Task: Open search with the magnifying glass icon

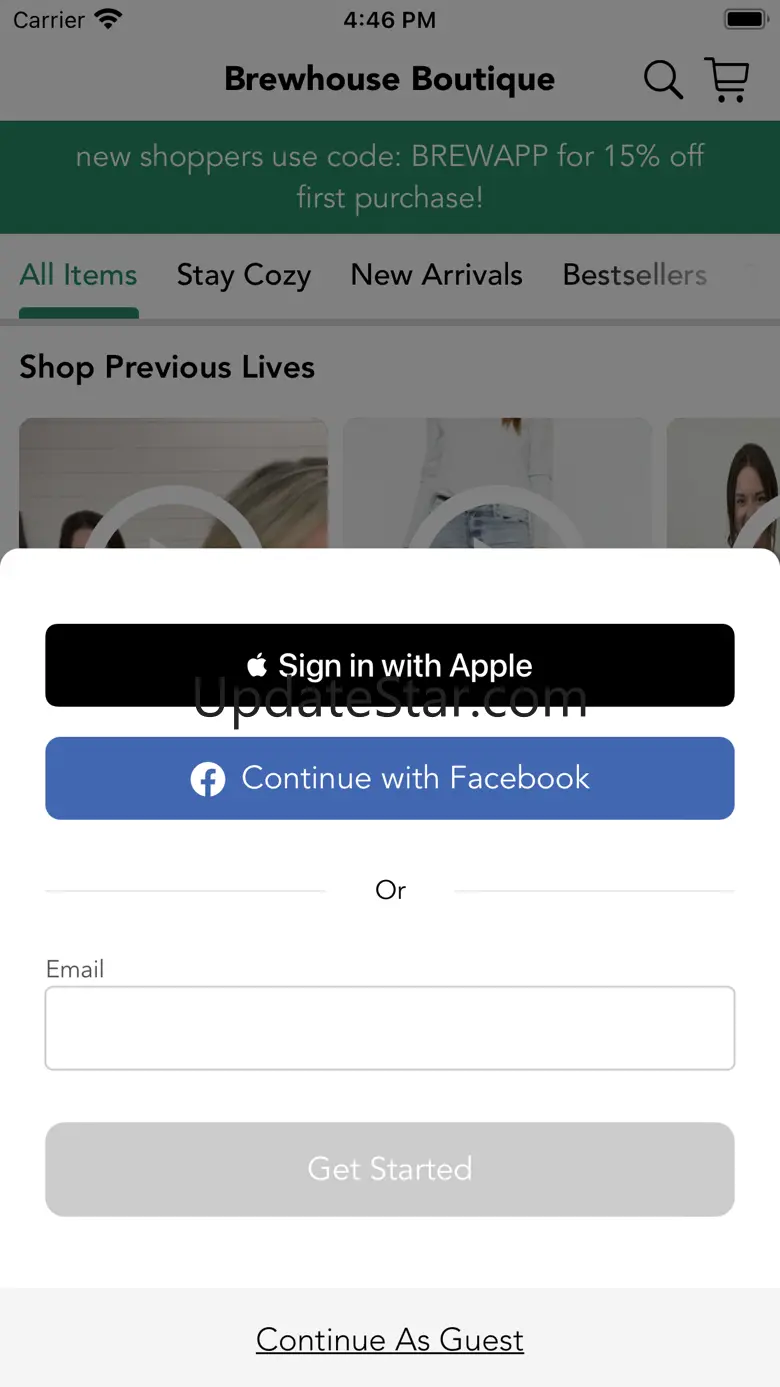Action: tap(662, 80)
